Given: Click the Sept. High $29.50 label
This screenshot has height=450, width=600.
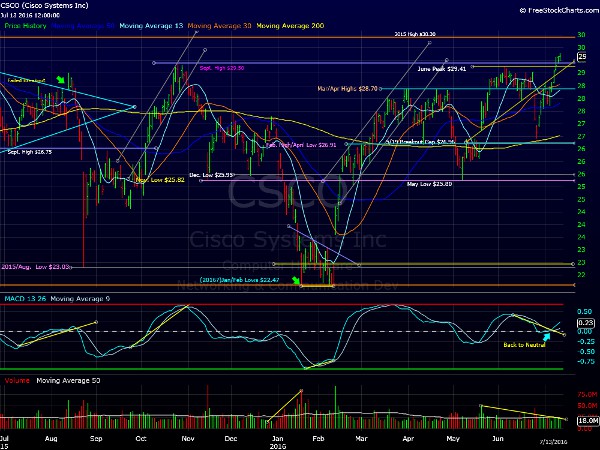Looking at the screenshot, I should 222,68.
